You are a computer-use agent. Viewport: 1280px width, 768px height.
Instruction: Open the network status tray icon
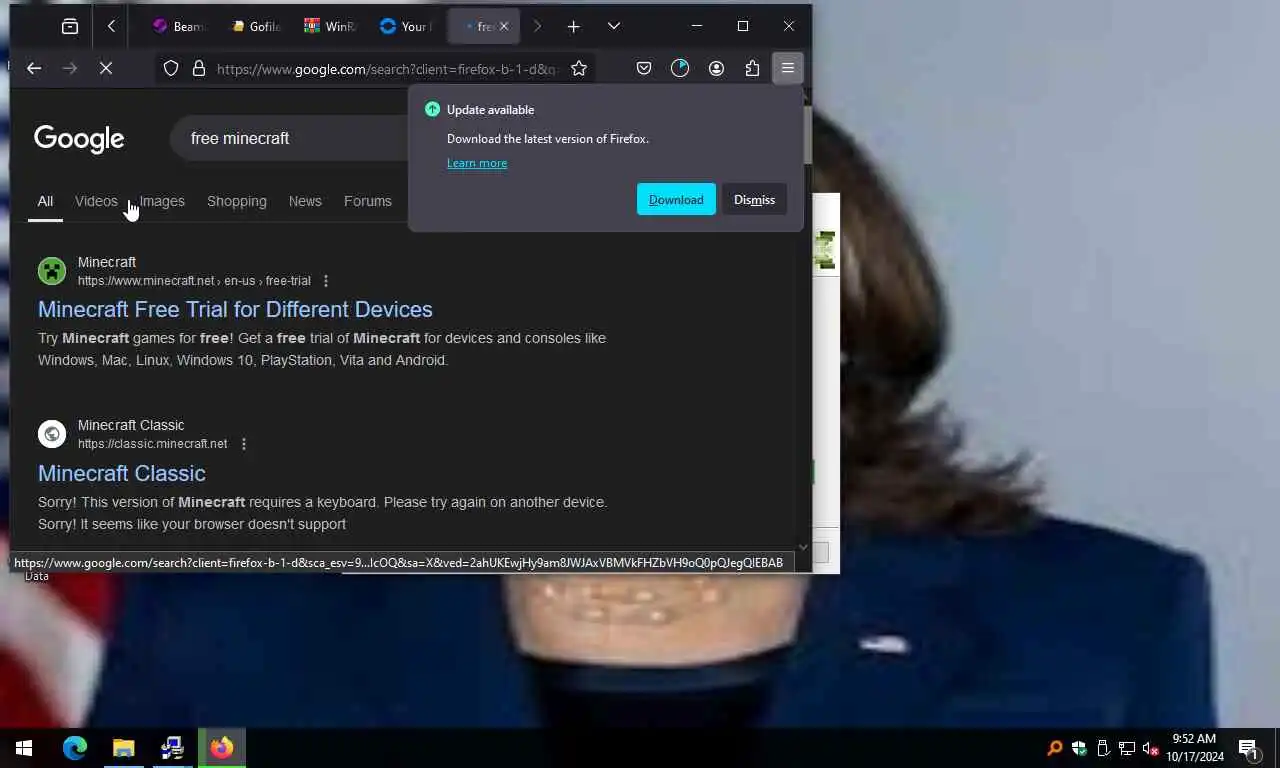tap(1127, 748)
